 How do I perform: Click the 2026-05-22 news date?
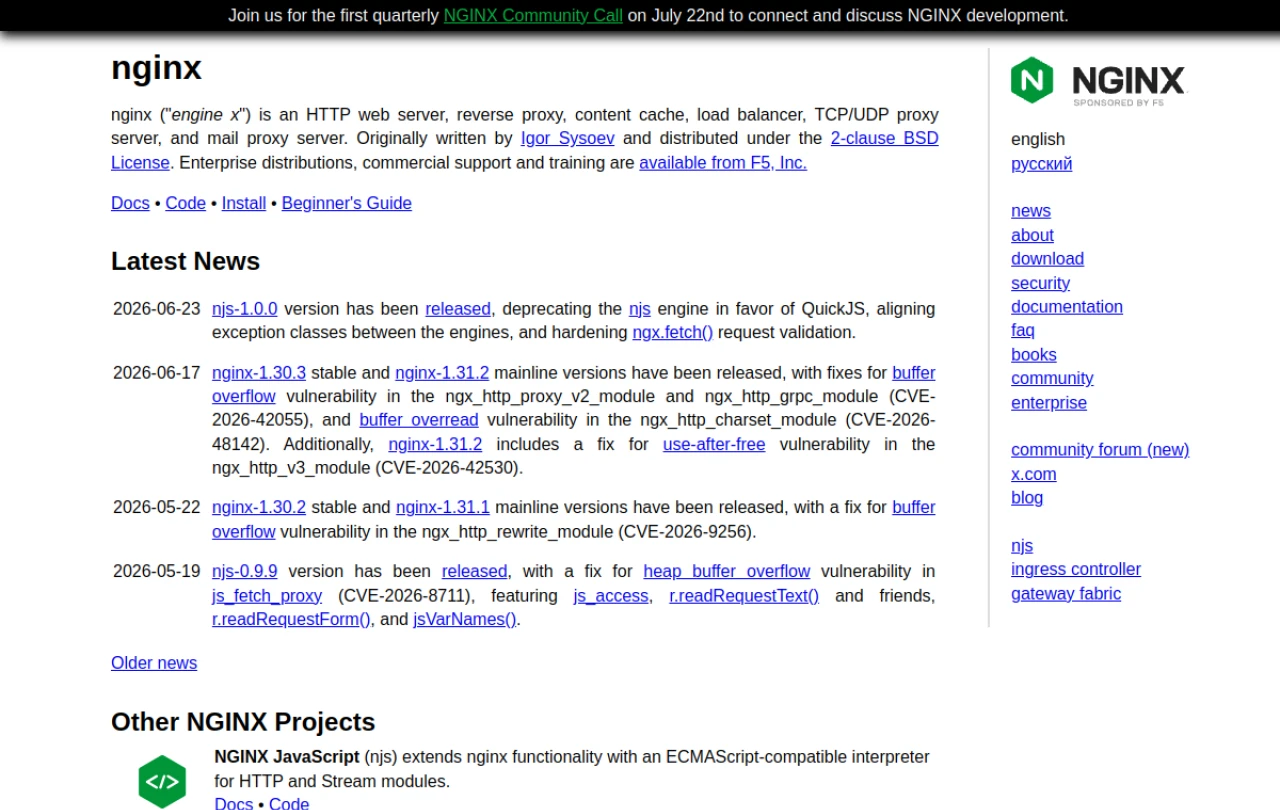pyautogui.click(x=157, y=507)
